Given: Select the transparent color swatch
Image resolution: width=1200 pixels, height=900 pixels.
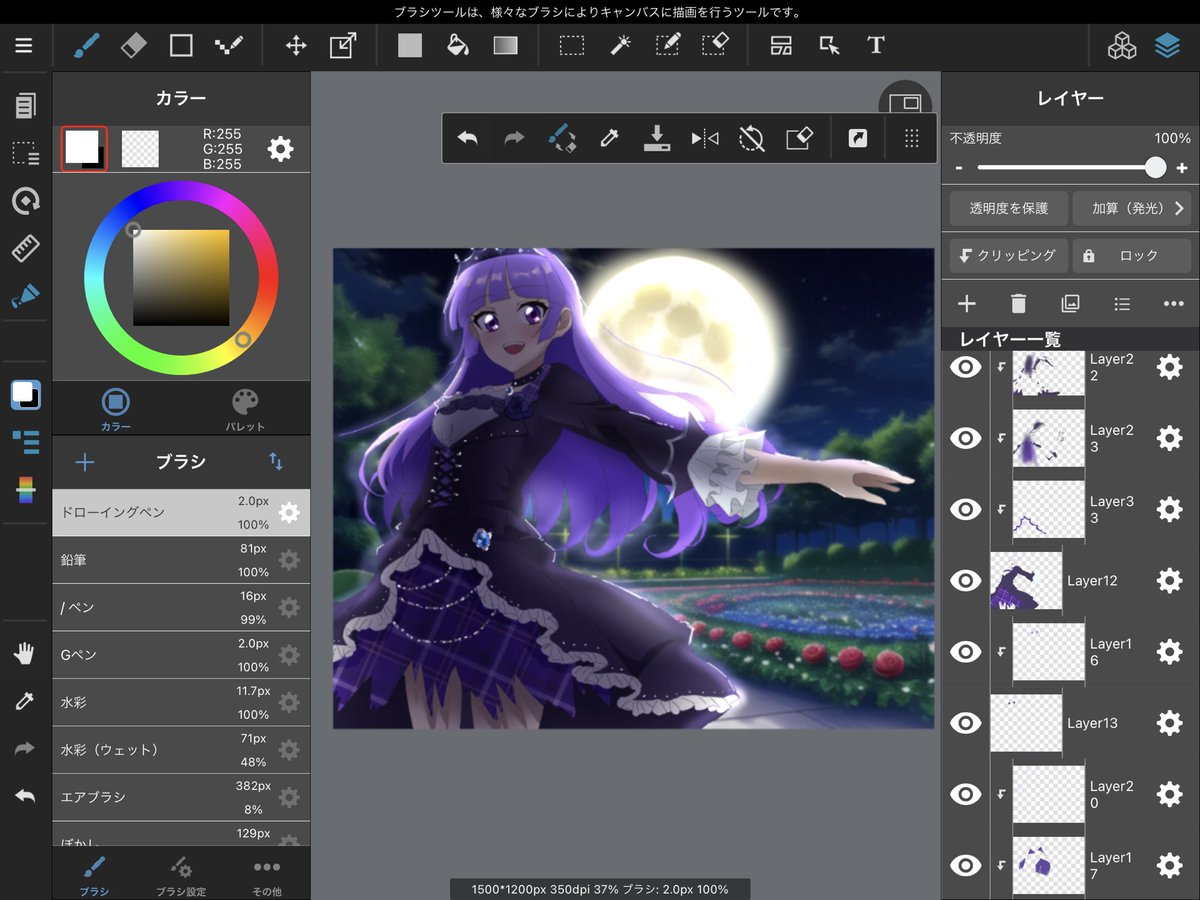Looking at the screenshot, I should click(141, 149).
